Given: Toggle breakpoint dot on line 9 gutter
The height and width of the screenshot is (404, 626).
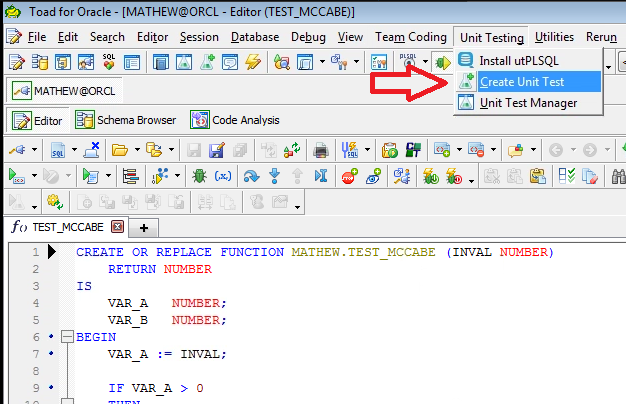Looking at the screenshot, I should click(51, 387).
